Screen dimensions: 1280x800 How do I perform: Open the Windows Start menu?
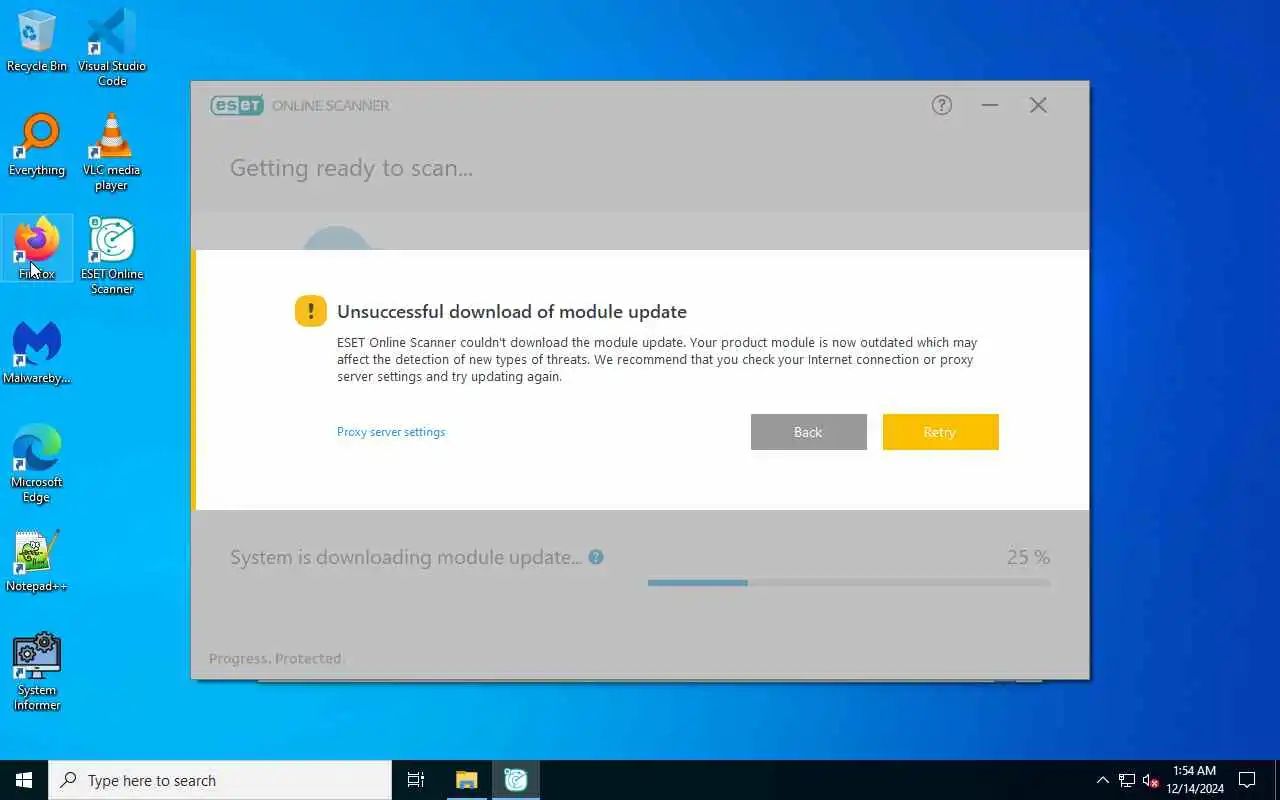point(24,780)
